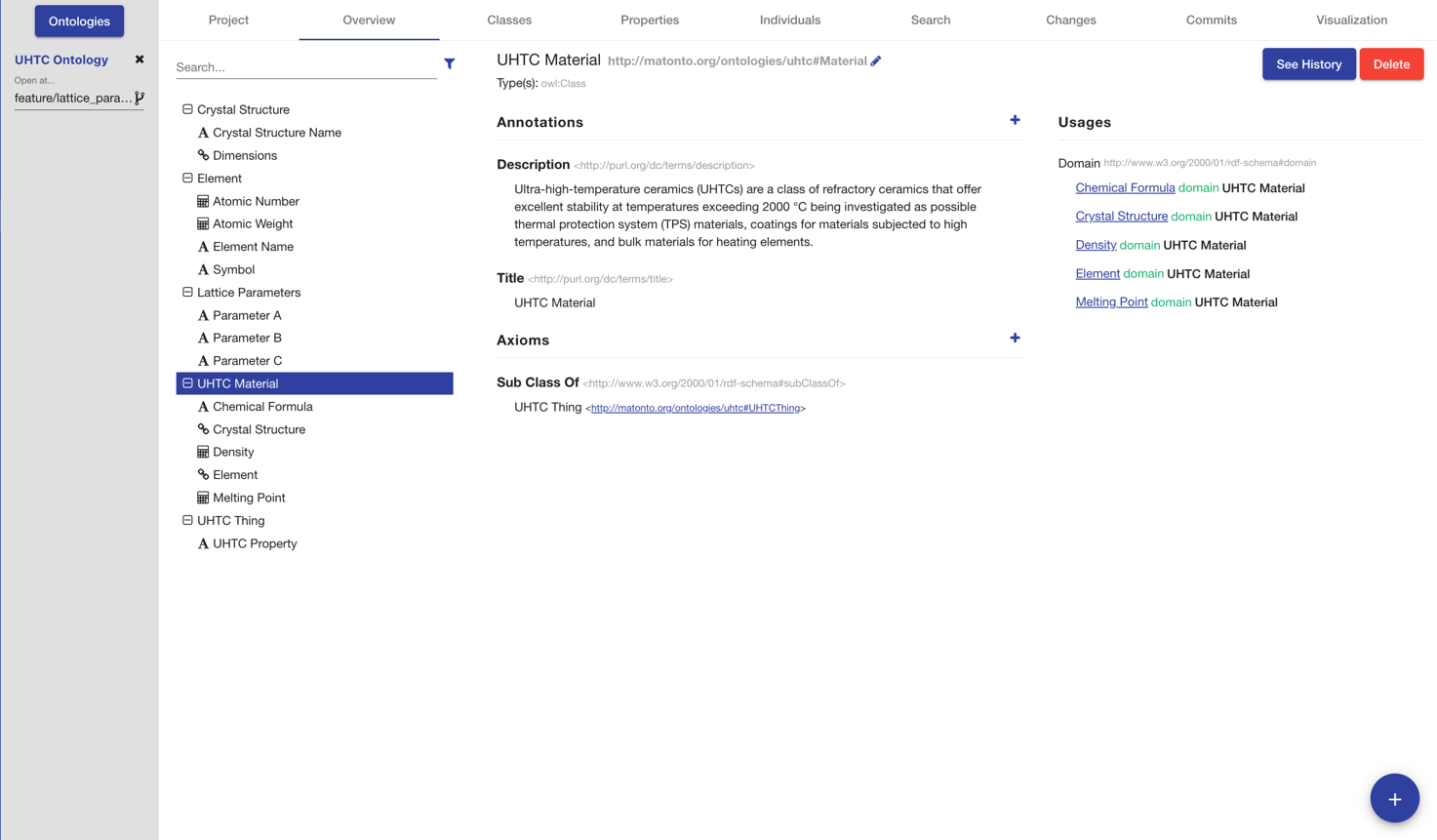Switch to the Classes tab
Screen dimensions: 1437x840
click(x=508, y=20)
